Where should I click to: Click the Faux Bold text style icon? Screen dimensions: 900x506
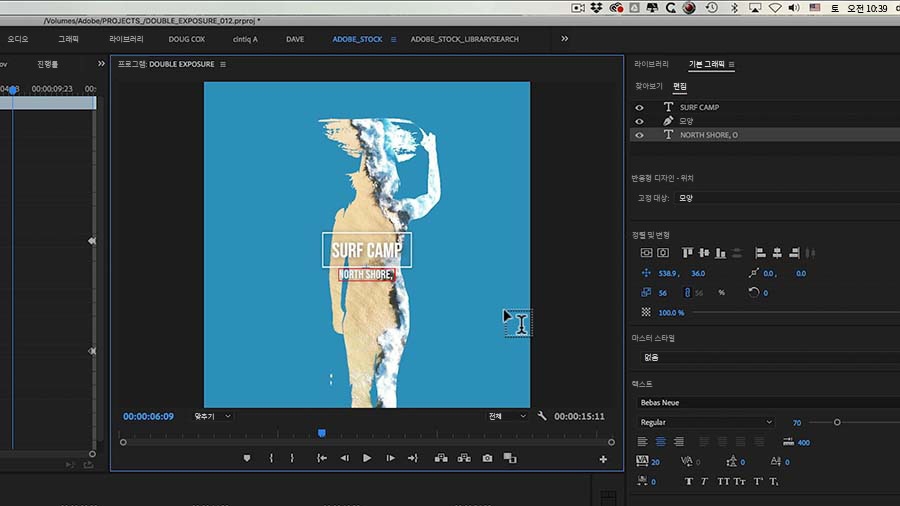[x=688, y=481]
